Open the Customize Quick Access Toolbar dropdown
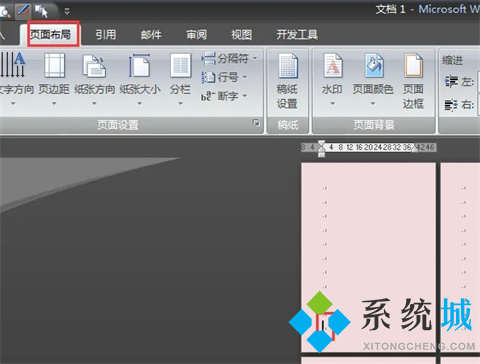 coord(67,12)
